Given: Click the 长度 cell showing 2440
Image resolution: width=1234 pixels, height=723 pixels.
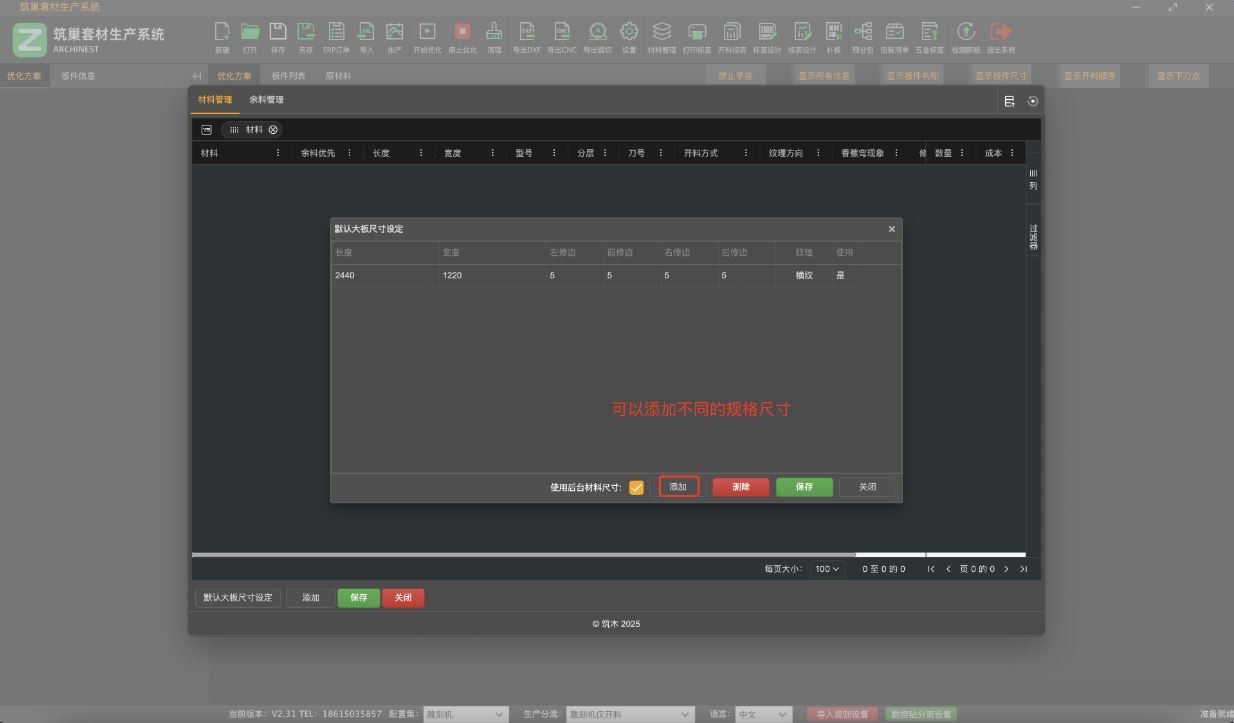Looking at the screenshot, I should (384, 275).
